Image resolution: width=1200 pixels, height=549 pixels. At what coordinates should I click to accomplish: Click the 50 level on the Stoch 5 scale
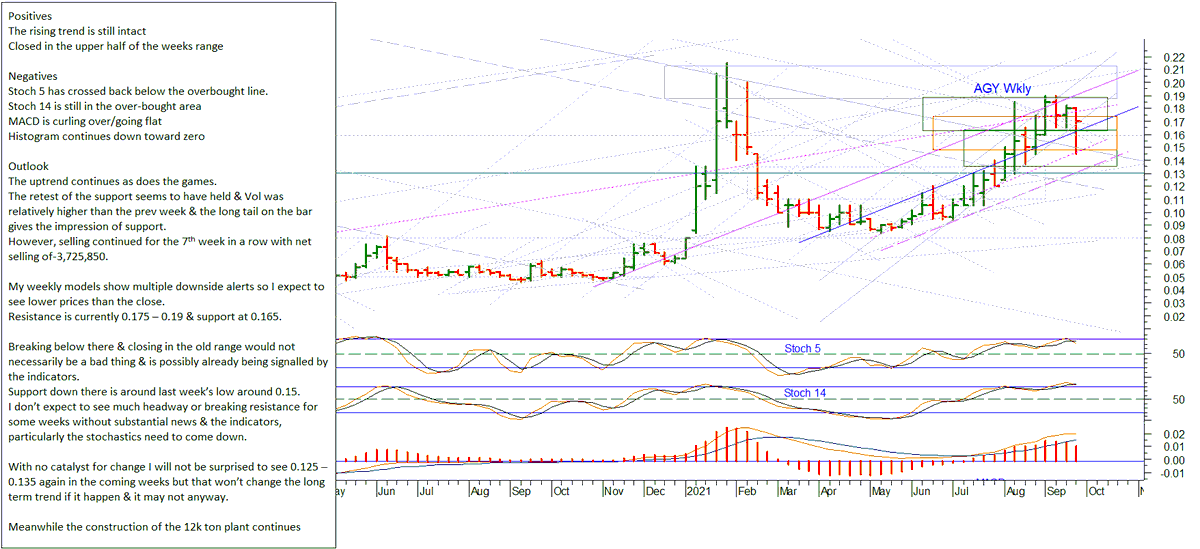1179,355
